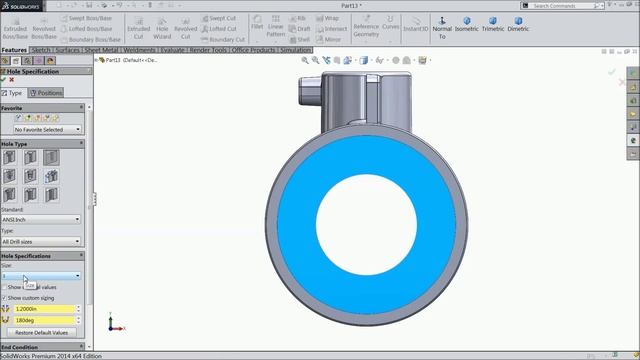This screenshot has height=360, width=640.
Task: Click the Apply Favorite icon
Action: click(18, 118)
